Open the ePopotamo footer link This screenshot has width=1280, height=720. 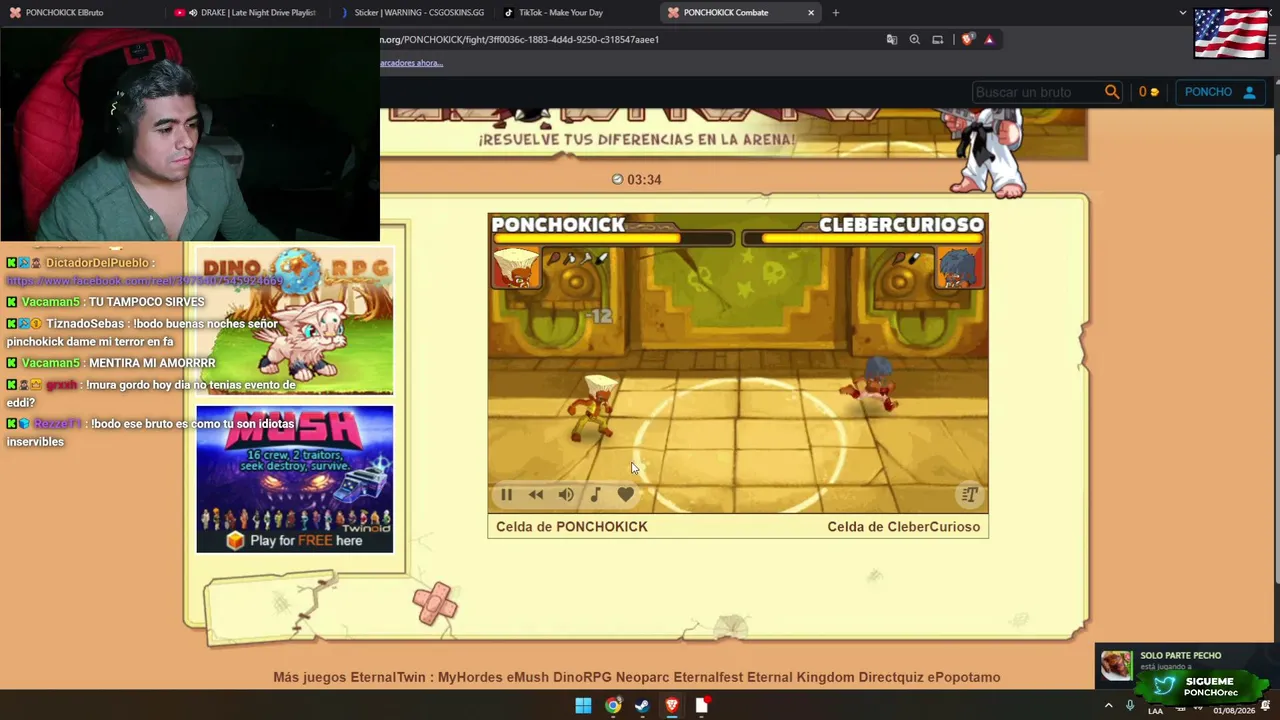click(x=964, y=677)
